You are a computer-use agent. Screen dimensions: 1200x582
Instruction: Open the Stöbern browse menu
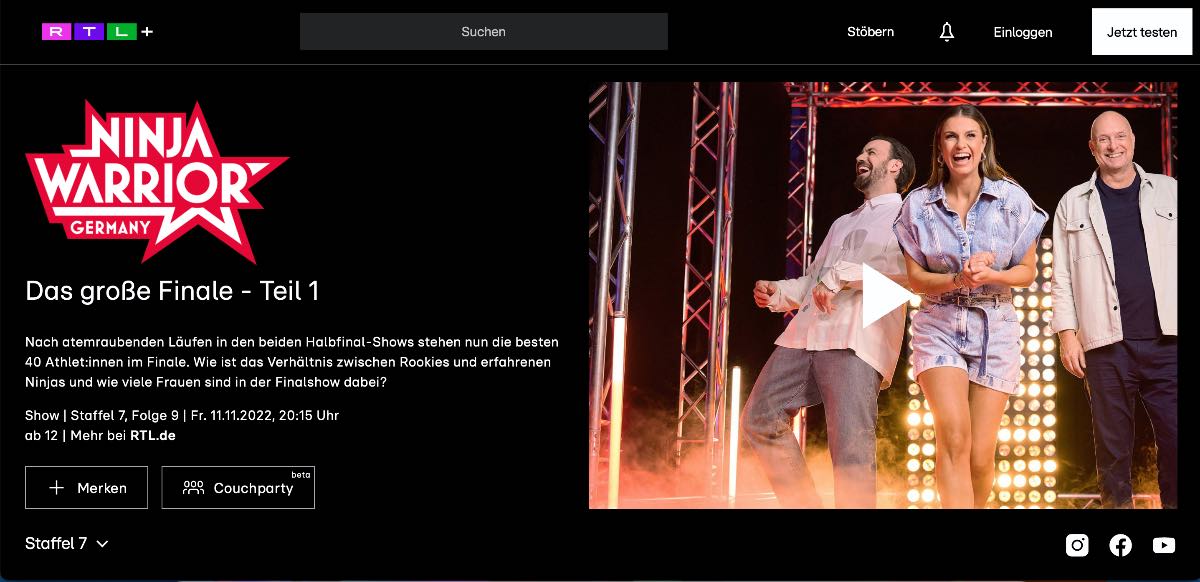pyautogui.click(x=870, y=32)
